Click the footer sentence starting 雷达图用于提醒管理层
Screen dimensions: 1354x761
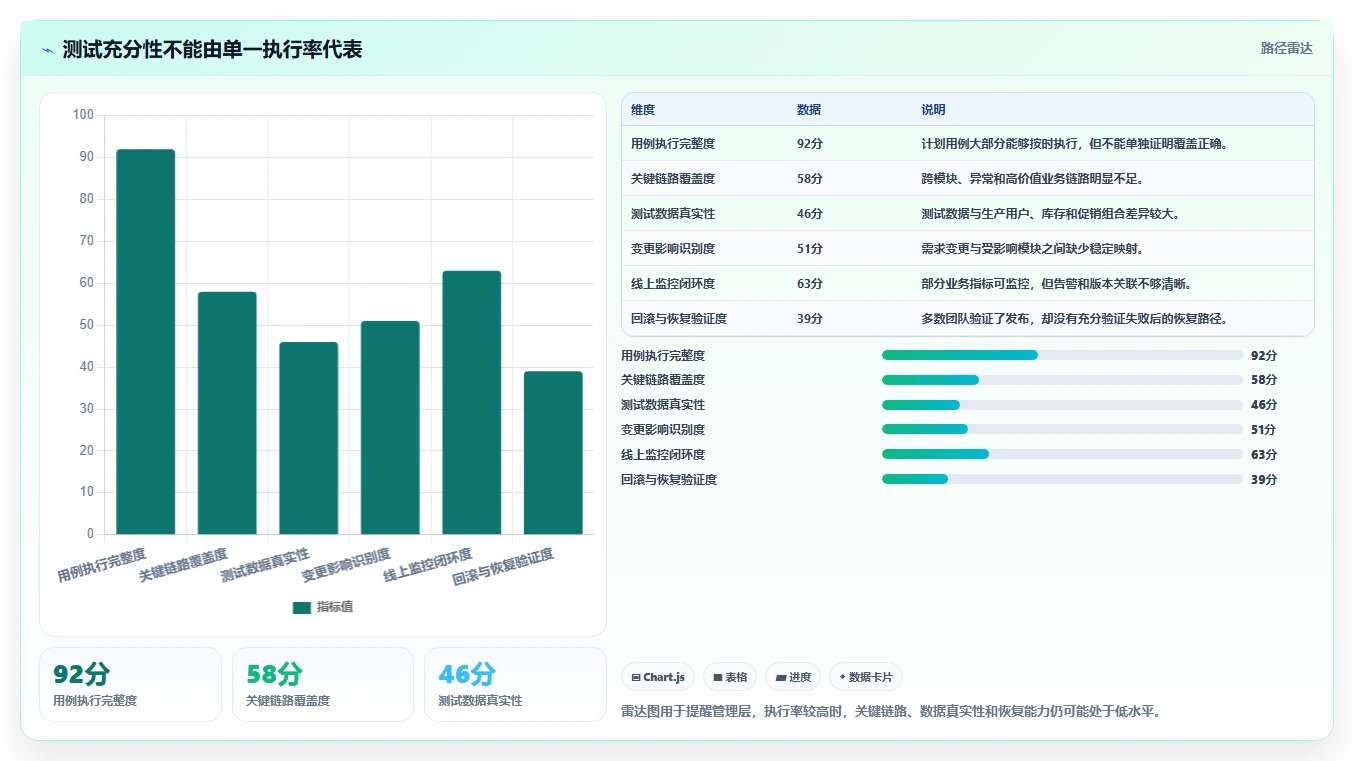tap(890, 712)
